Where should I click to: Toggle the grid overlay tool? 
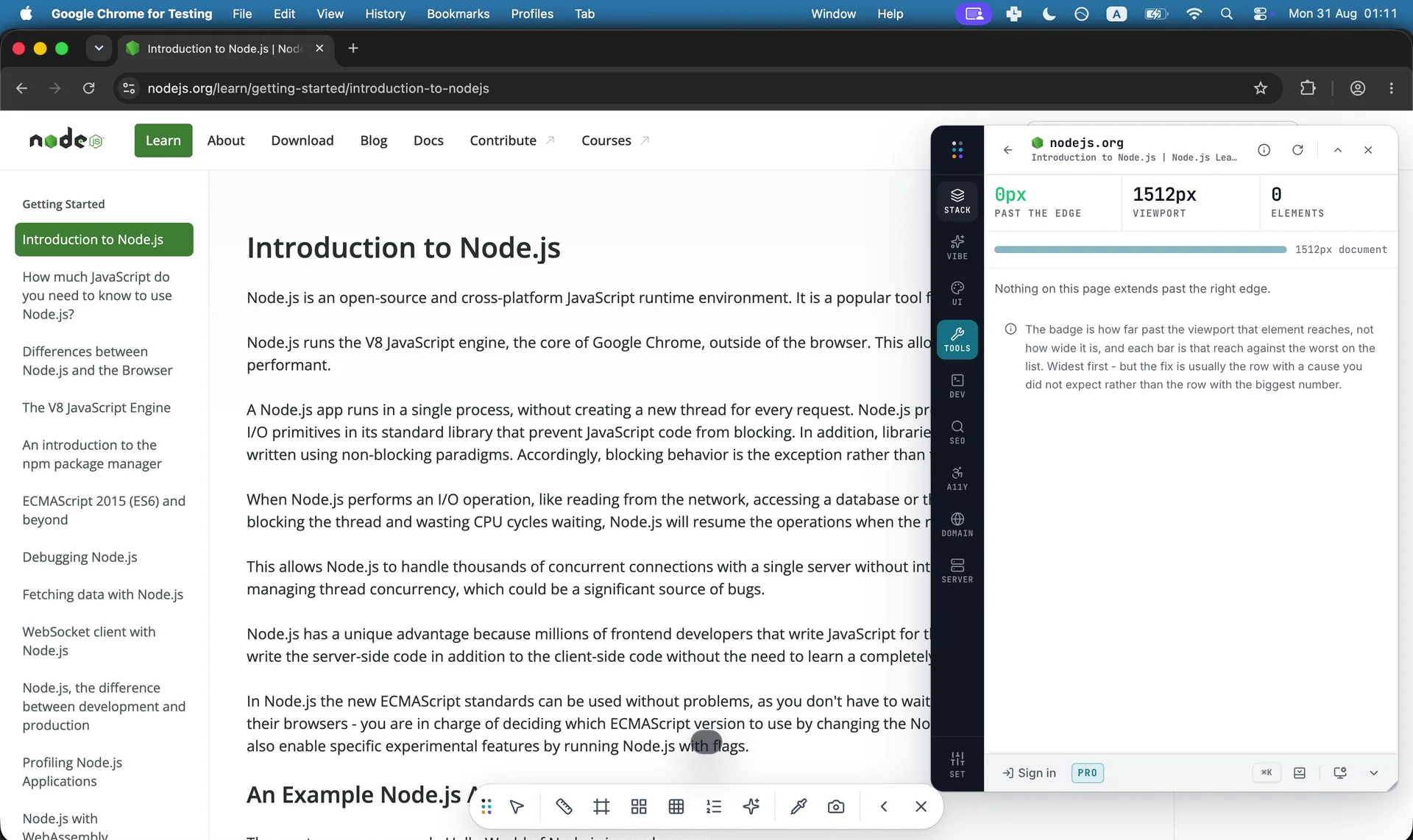[x=676, y=807]
